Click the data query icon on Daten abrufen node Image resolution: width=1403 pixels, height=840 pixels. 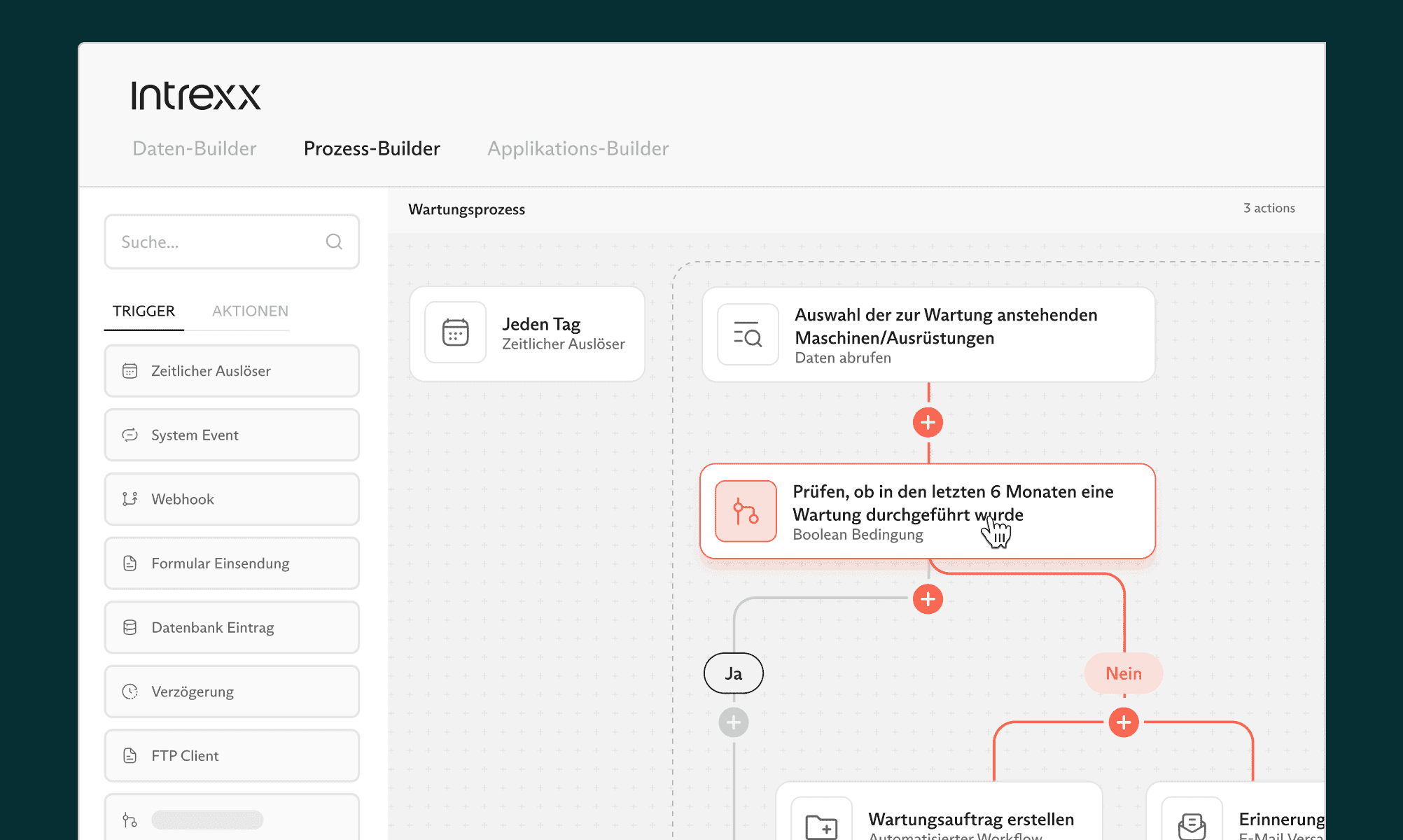[x=747, y=335]
